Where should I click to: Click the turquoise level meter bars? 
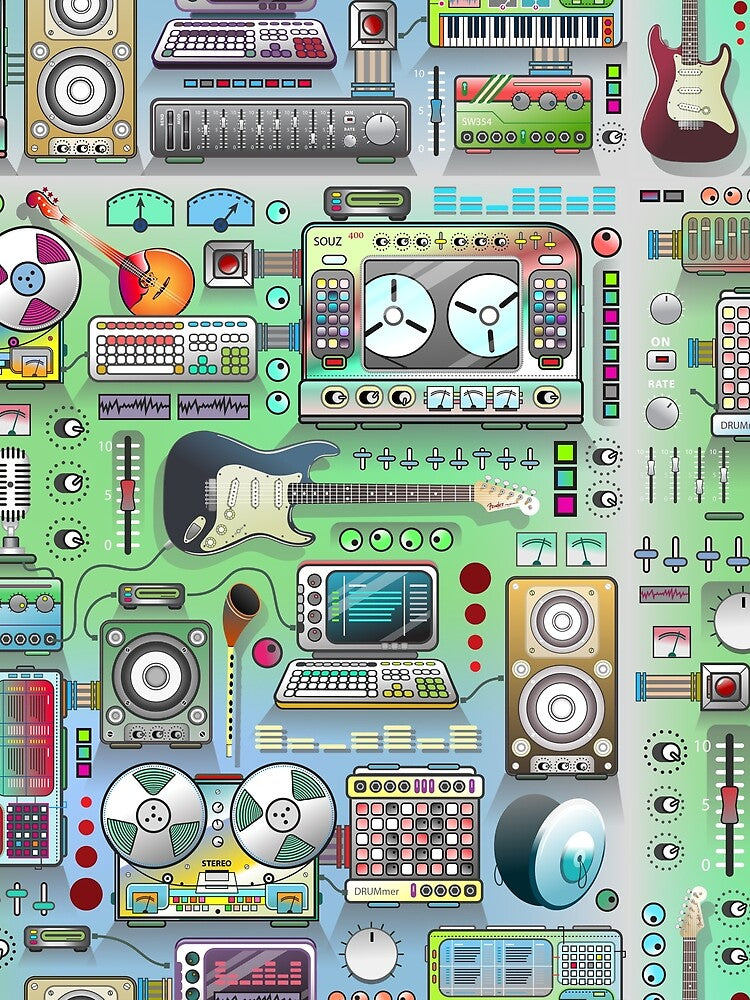click(524, 200)
